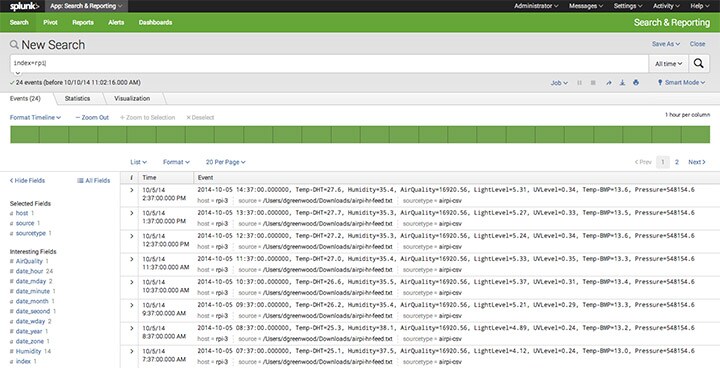The image size is (720, 368).
Task: Stop the search job
Action: pos(593,83)
